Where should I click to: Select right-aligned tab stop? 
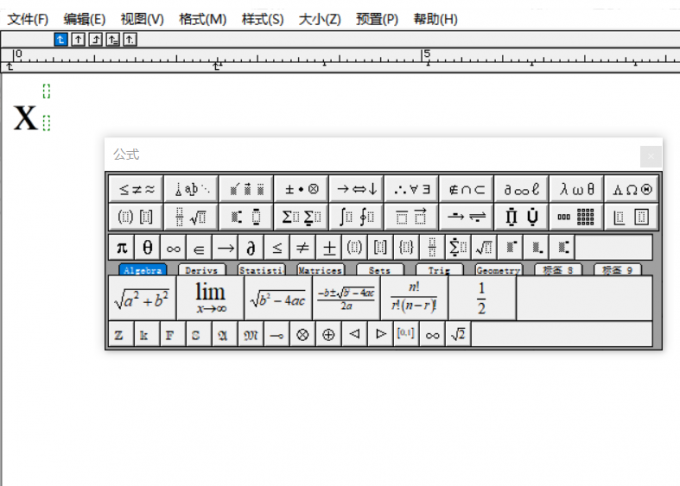click(x=95, y=39)
